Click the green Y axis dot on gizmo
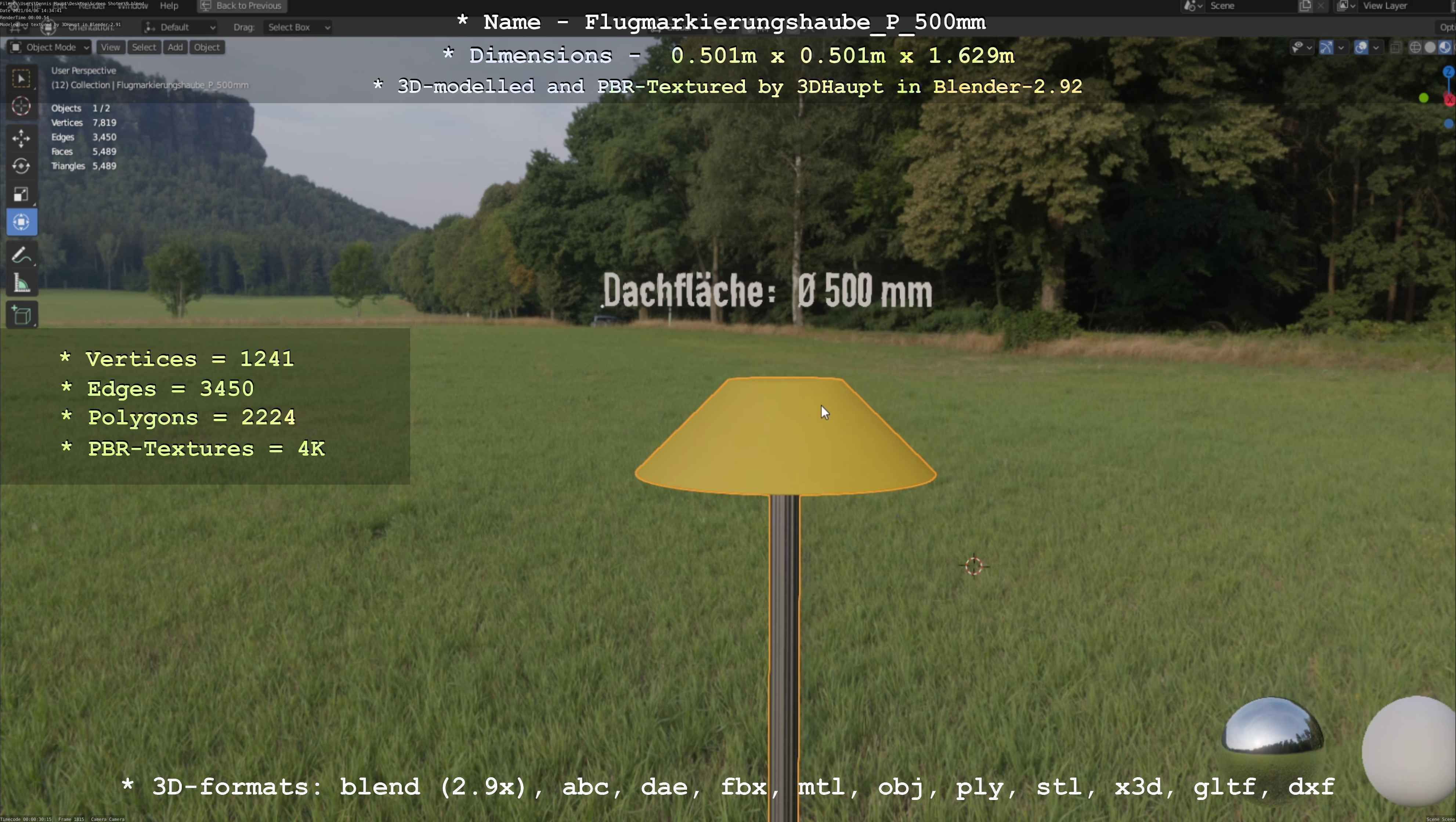 tap(1424, 98)
